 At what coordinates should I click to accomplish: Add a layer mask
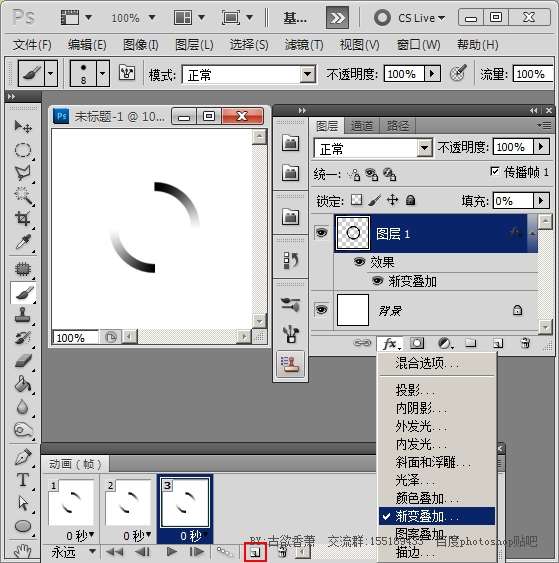pyautogui.click(x=417, y=343)
